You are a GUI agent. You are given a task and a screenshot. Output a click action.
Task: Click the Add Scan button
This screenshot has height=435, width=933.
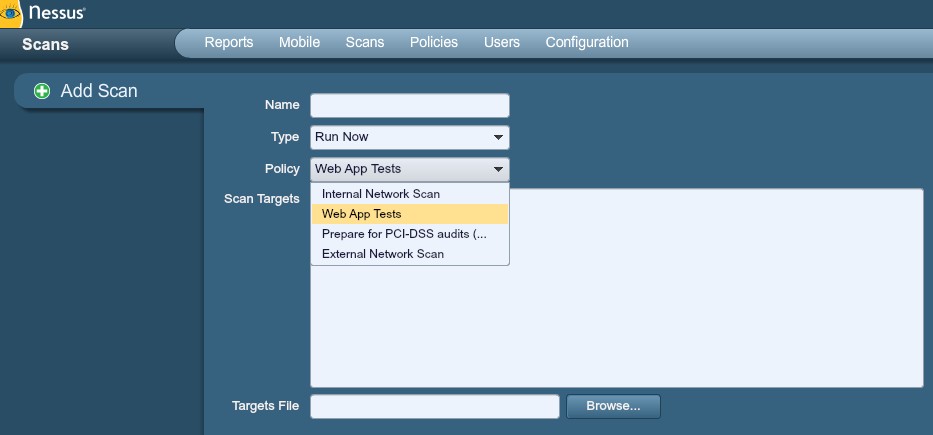pos(109,91)
